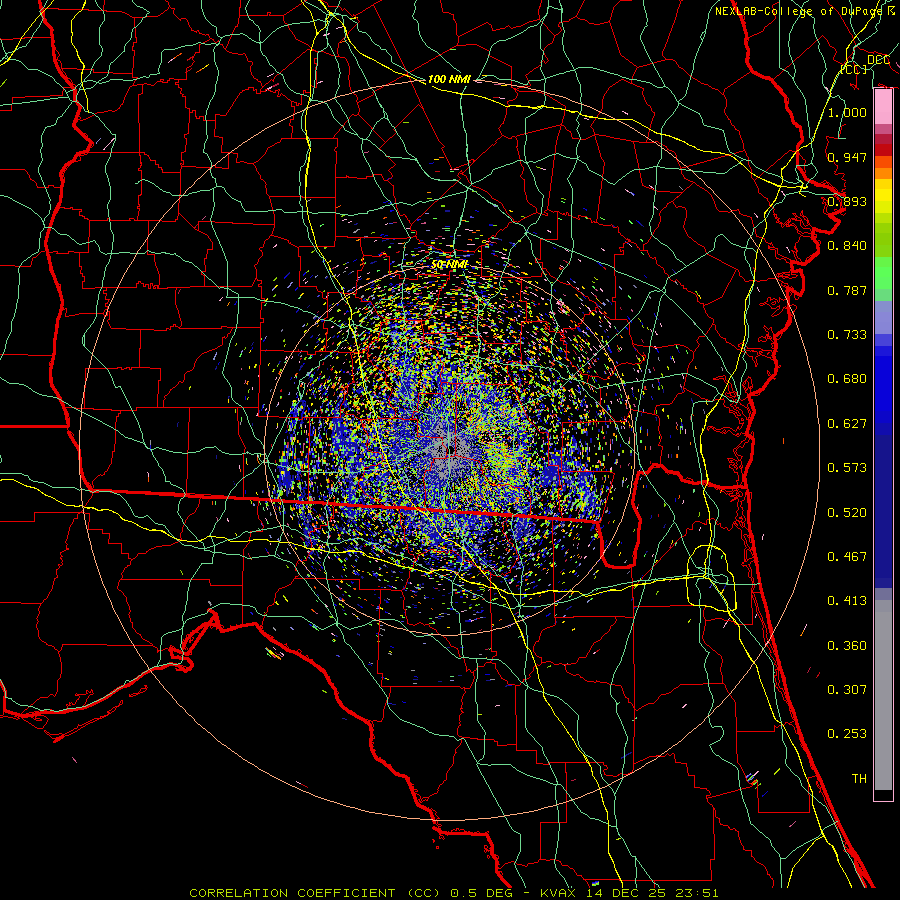Click the 0.573 legend value
The width and height of the screenshot is (900, 900).
coord(847,468)
